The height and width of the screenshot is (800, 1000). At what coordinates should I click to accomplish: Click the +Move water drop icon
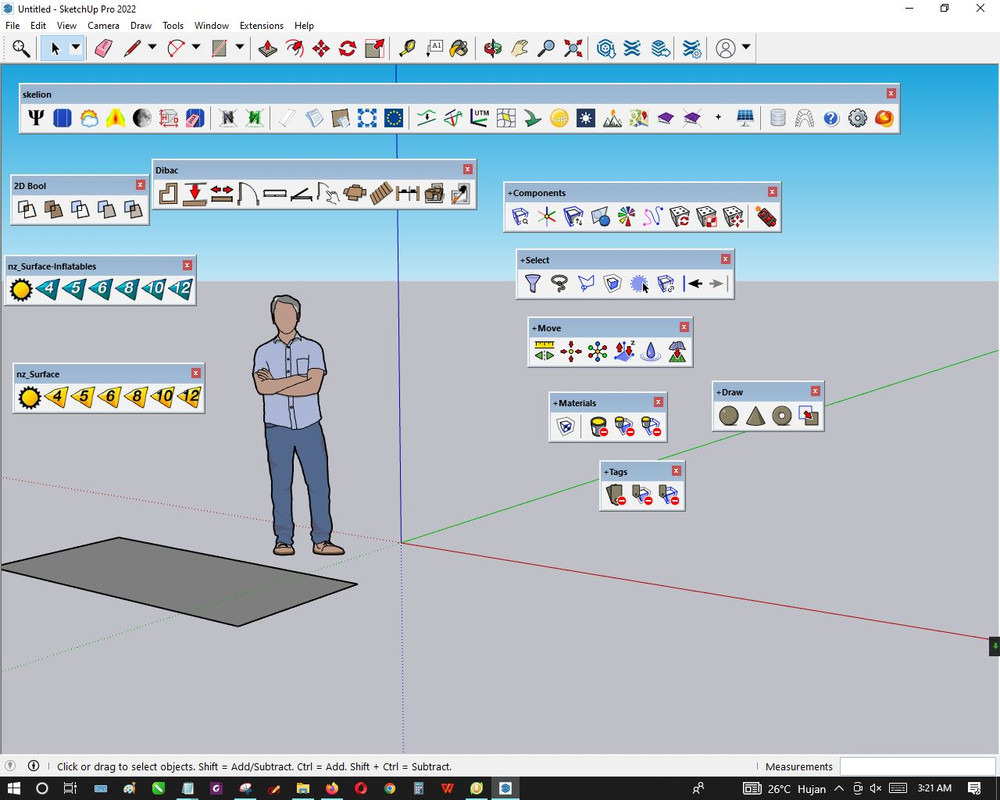point(651,352)
